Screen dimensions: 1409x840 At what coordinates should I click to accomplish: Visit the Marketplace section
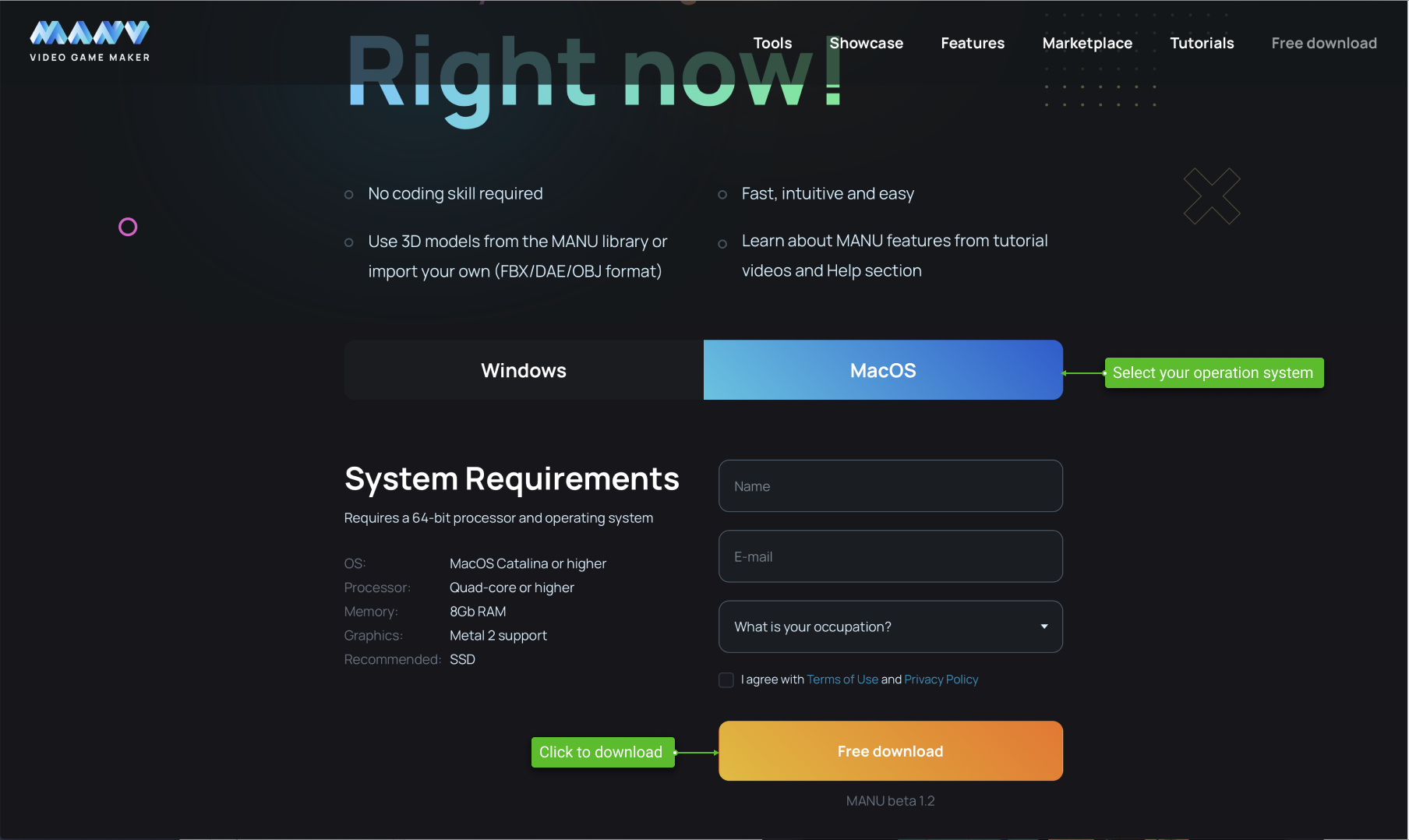point(1086,44)
